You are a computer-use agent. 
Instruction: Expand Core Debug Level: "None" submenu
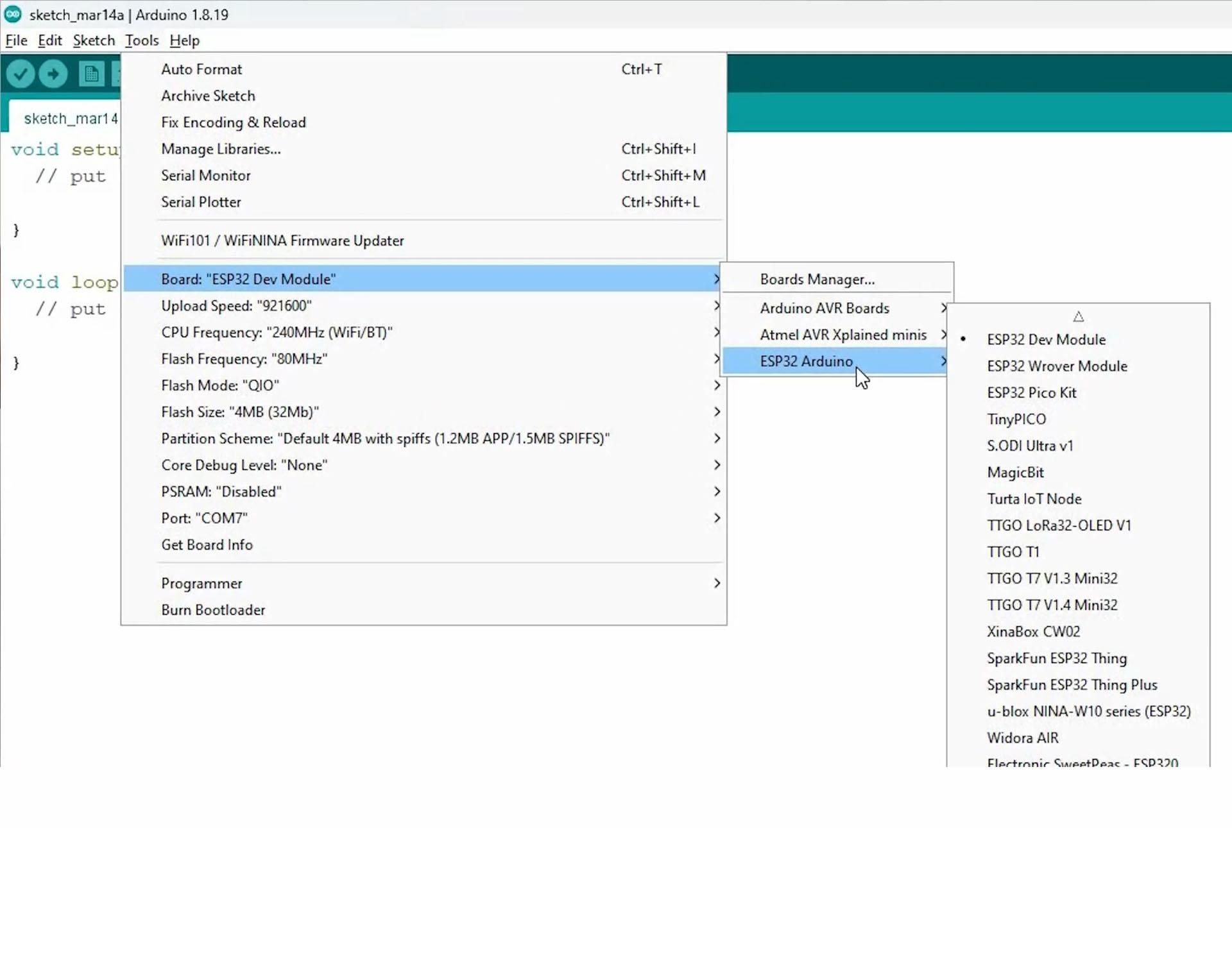click(x=424, y=465)
